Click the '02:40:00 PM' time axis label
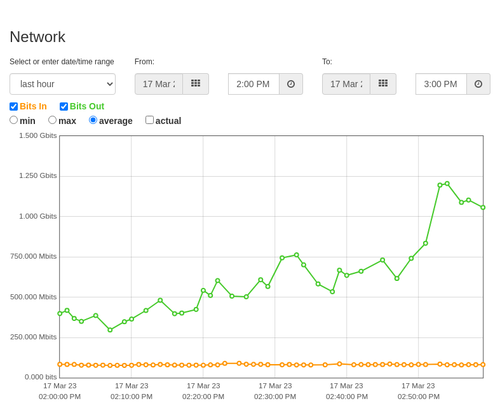 [x=347, y=397]
